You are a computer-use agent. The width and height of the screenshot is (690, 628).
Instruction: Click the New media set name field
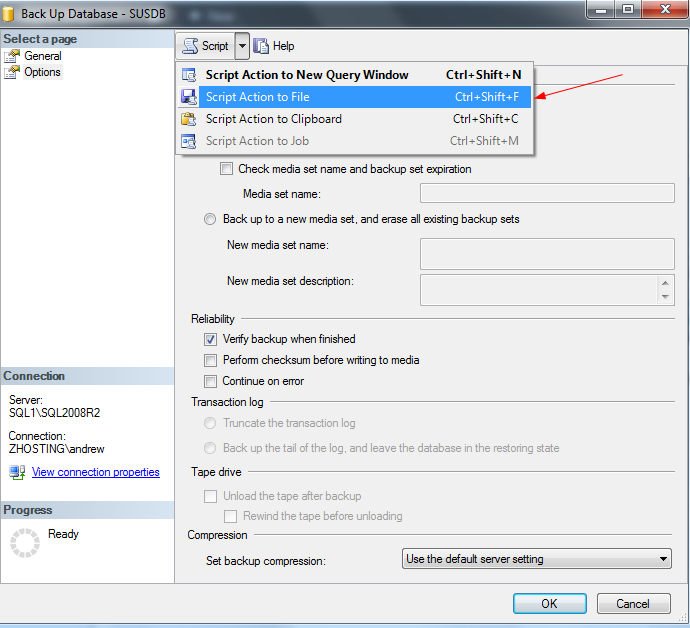click(x=547, y=254)
